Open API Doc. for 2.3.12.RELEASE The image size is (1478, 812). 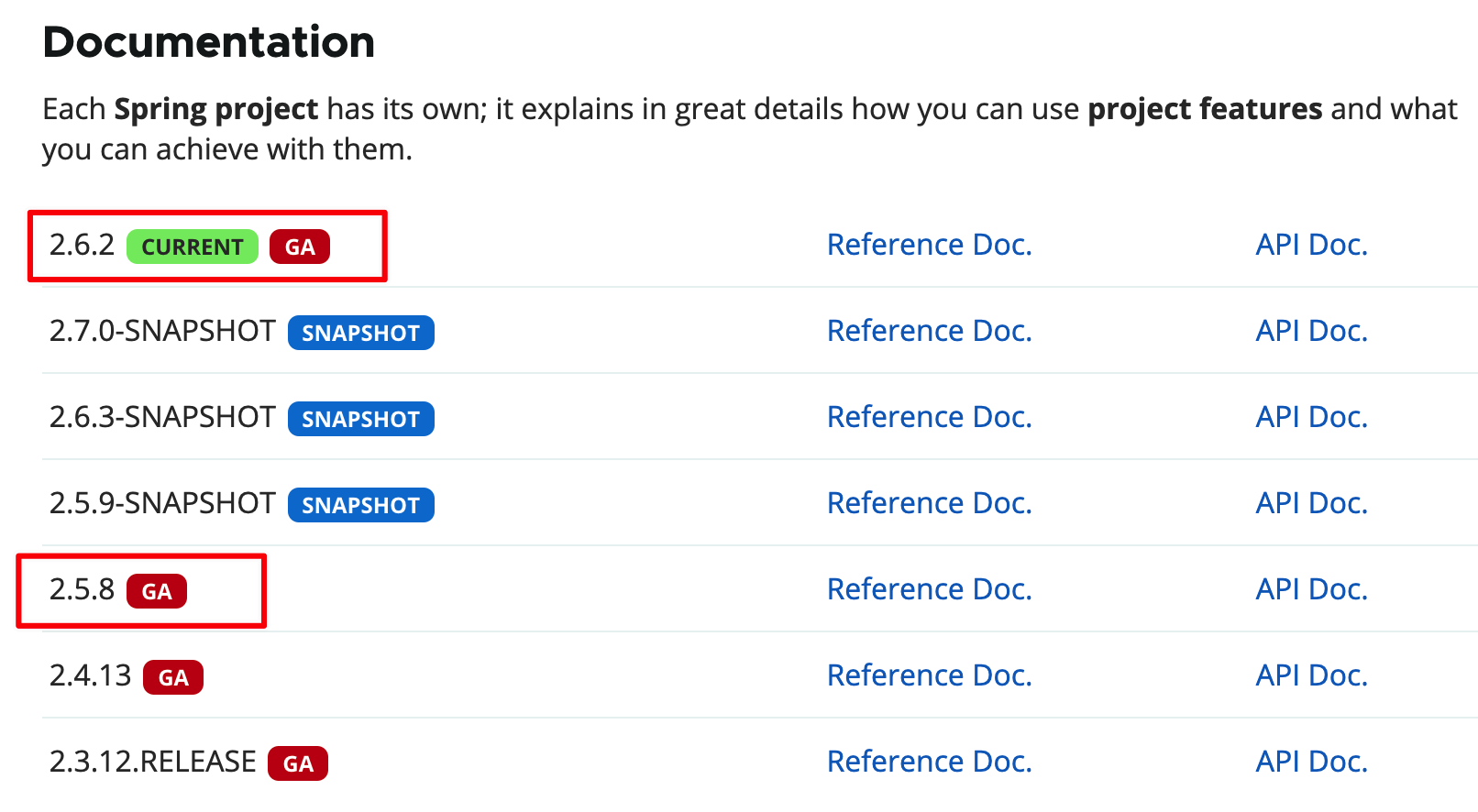(1311, 762)
